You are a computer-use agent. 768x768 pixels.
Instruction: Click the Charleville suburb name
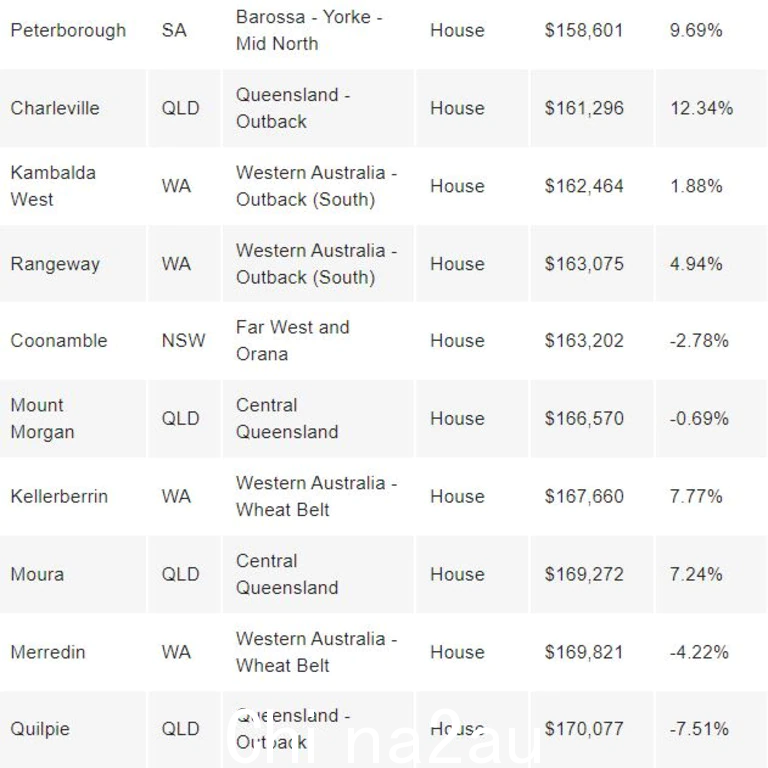point(55,108)
